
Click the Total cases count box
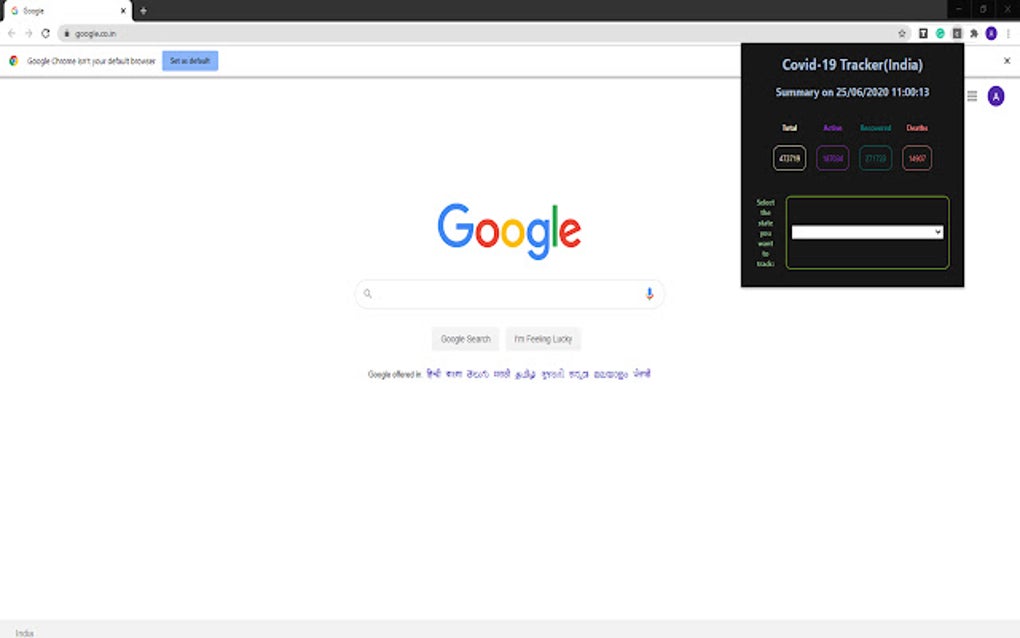point(788,158)
